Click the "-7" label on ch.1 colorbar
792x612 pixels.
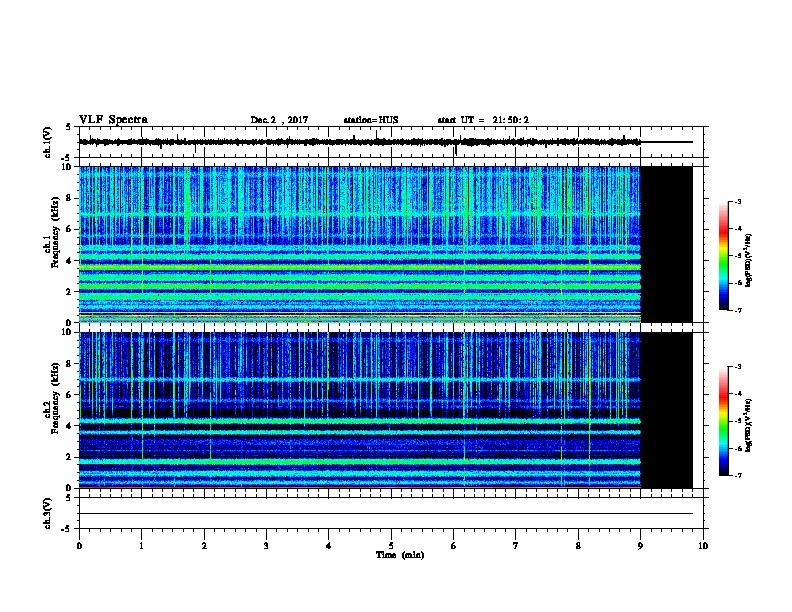pyautogui.click(x=738, y=310)
